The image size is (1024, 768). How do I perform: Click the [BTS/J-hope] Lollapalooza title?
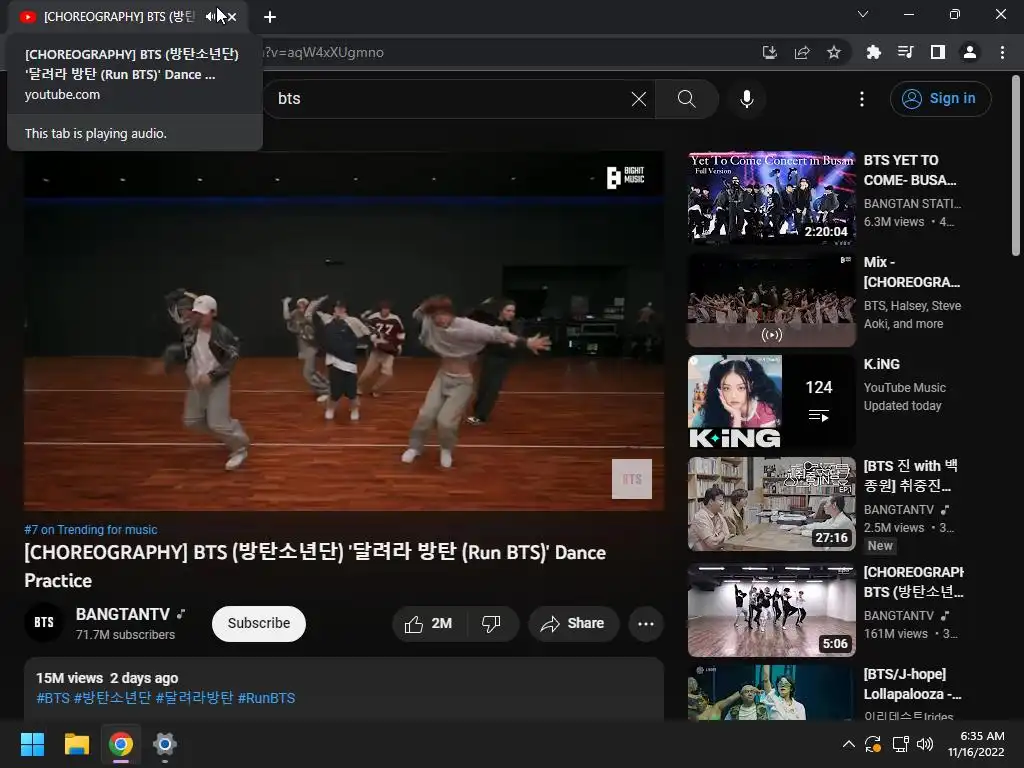pos(912,684)
